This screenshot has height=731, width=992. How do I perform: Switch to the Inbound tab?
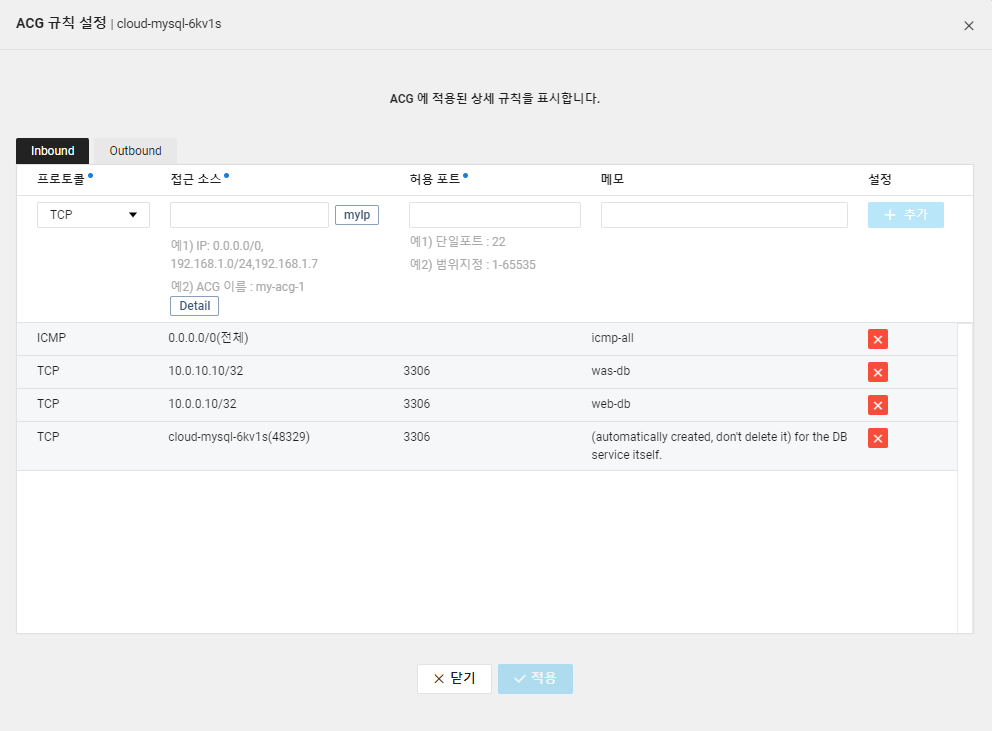click(53, 151)
